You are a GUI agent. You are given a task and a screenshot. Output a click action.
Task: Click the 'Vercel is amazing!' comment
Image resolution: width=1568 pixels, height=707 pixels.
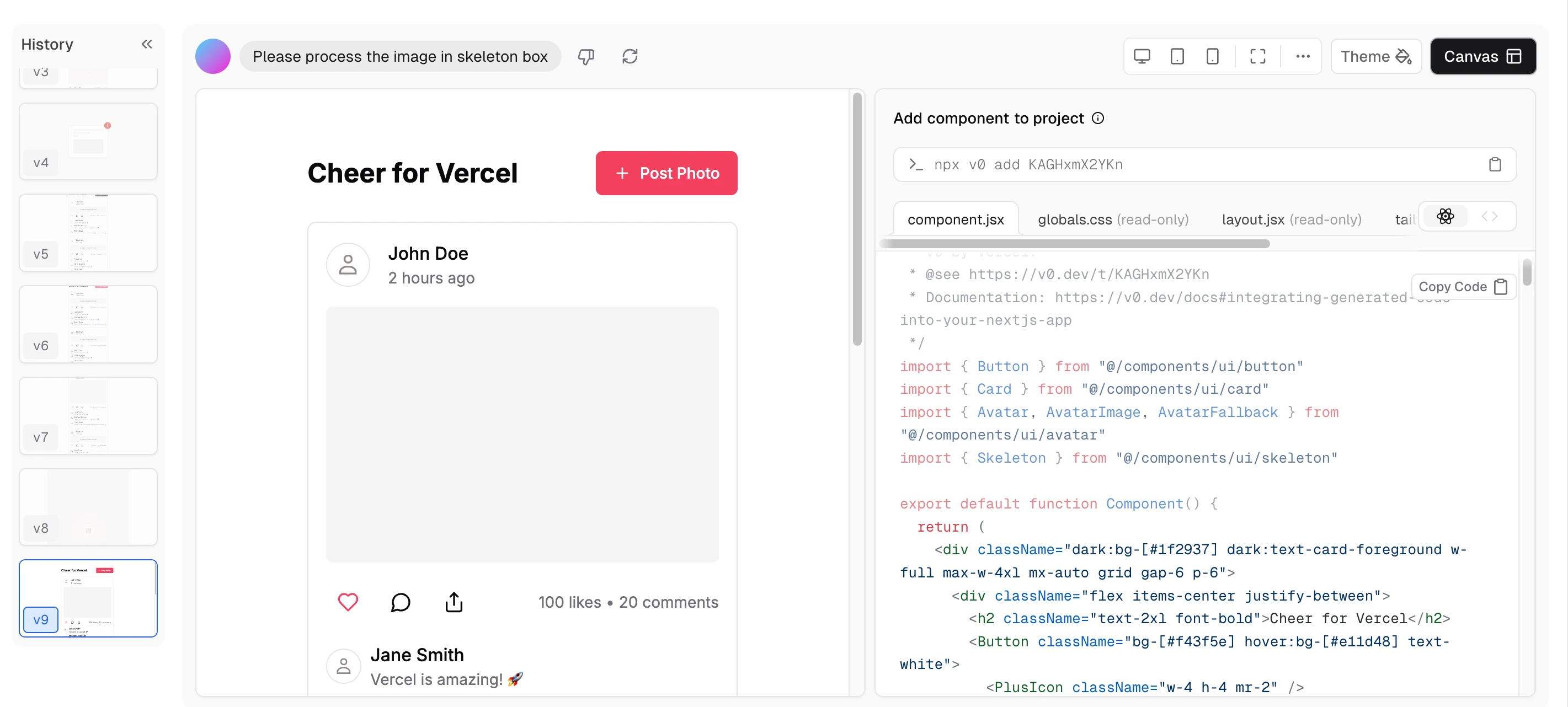(446, 679)
